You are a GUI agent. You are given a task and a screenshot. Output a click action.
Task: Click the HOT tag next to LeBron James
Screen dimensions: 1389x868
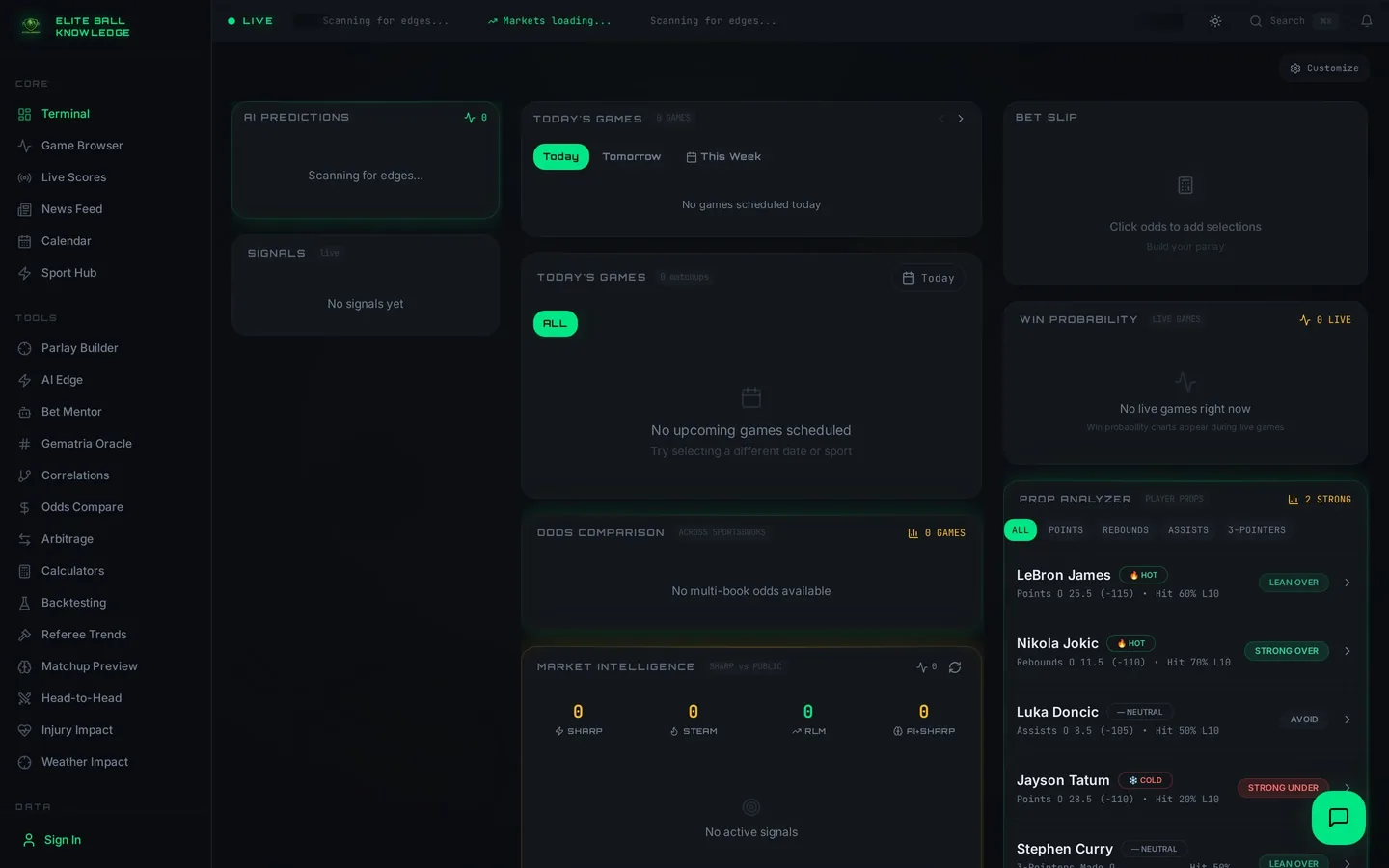1144,575
